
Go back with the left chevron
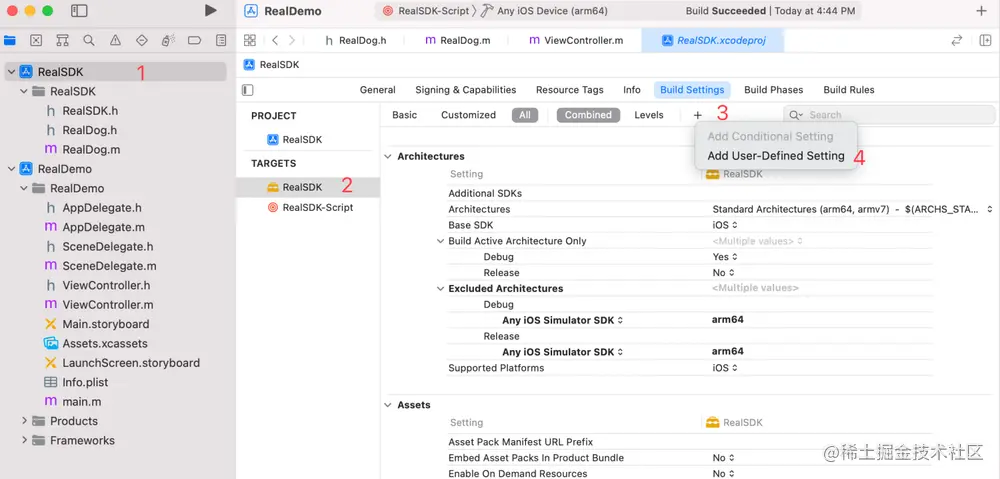pos(275,40)
